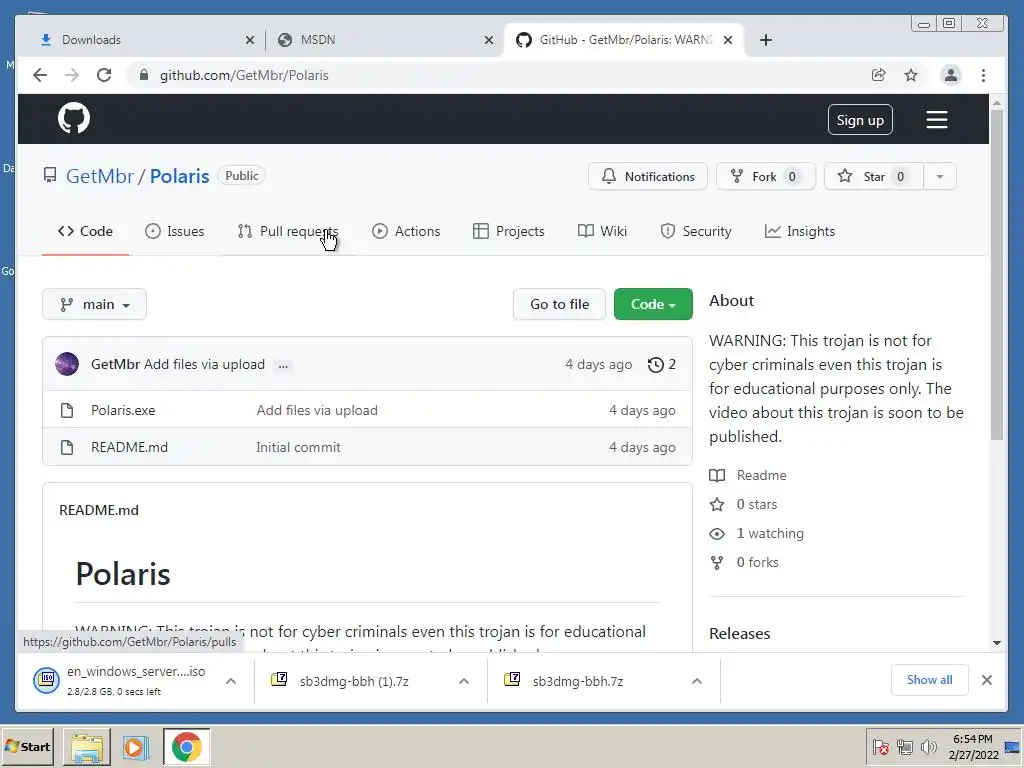Screen dimensions: 1024x768
Task: Click the Sign up button
Action: (x=860, y=120)
